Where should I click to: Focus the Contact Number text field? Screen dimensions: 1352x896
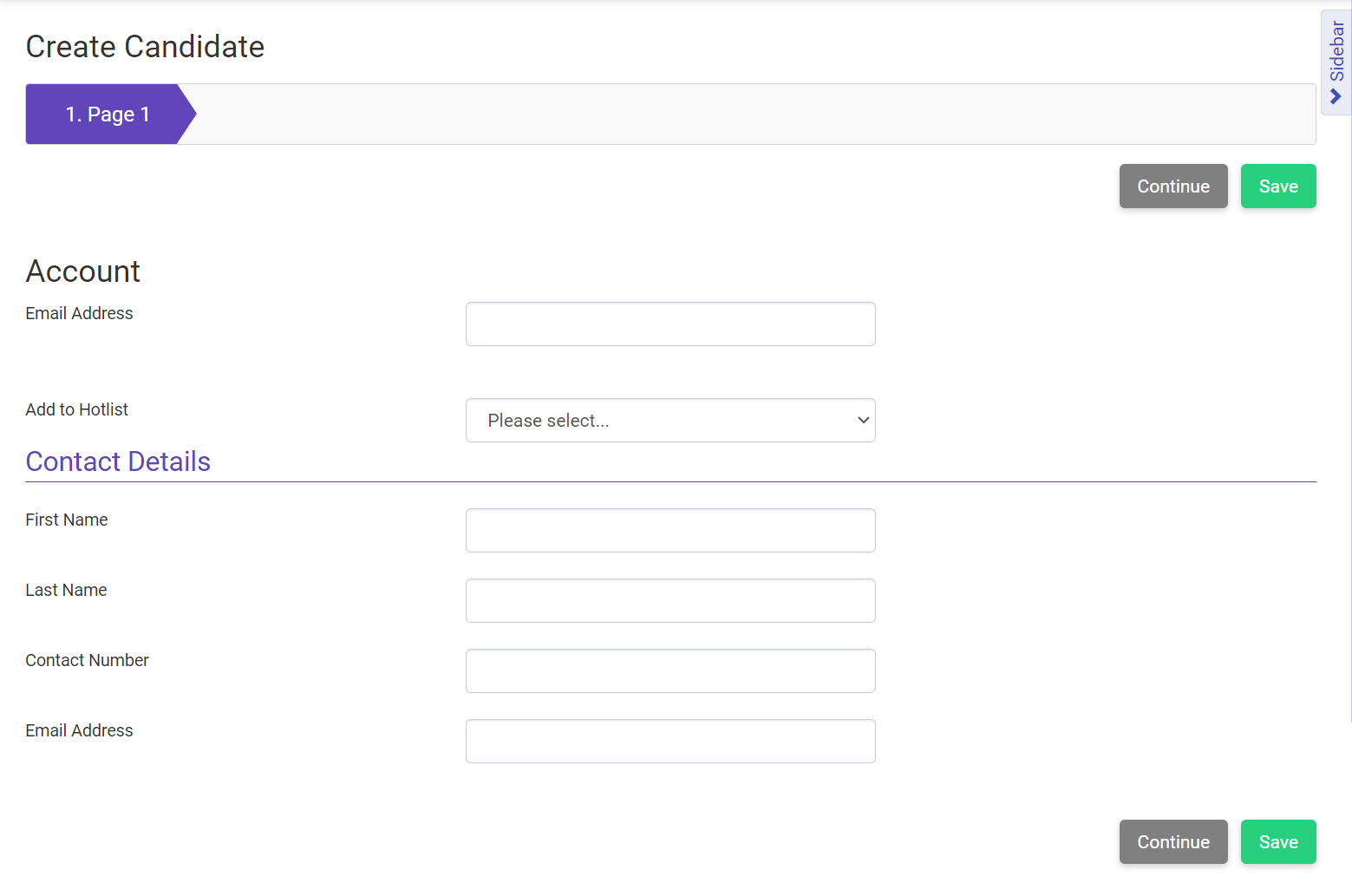click(x=669, y=670)
